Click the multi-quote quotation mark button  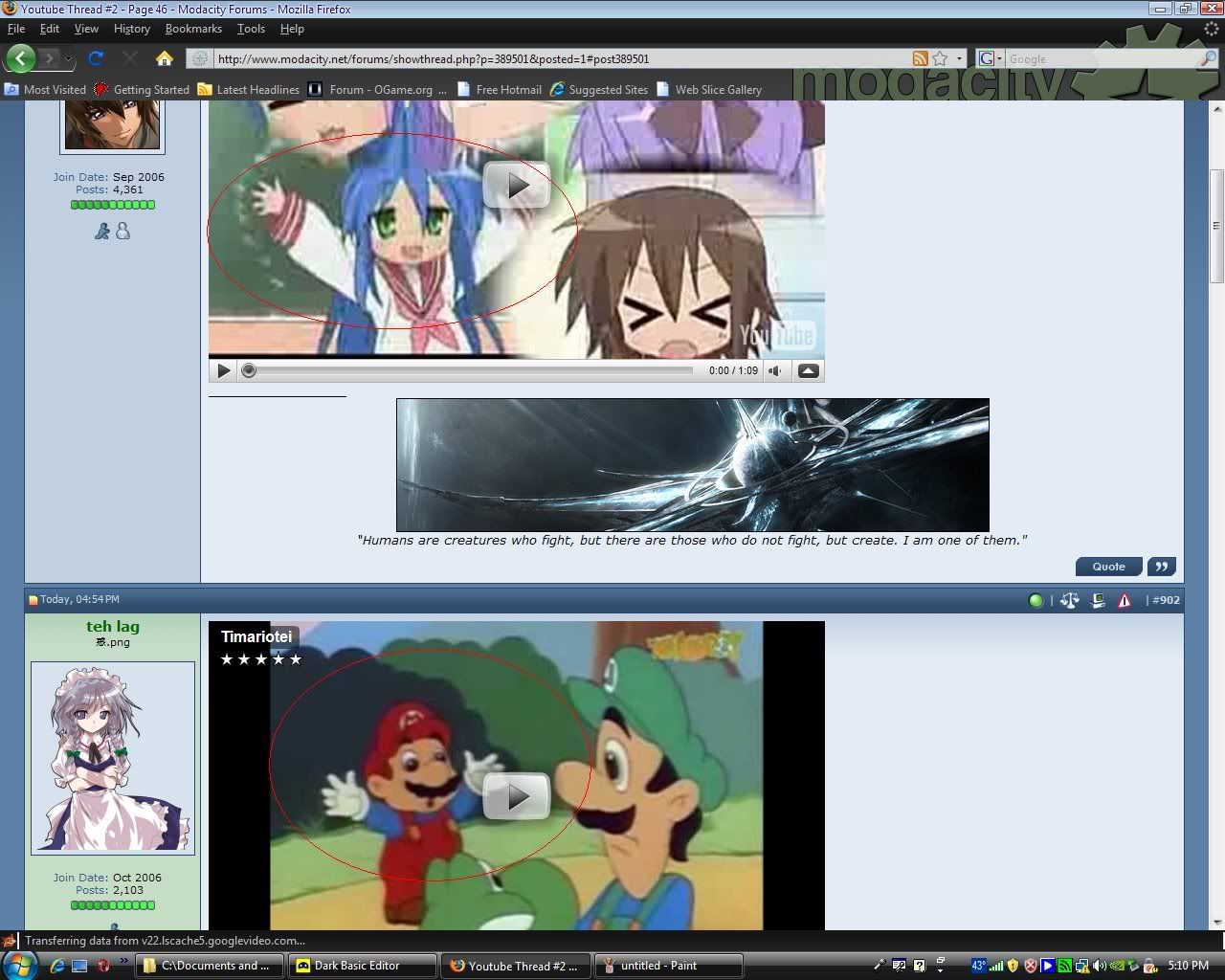1161,567
